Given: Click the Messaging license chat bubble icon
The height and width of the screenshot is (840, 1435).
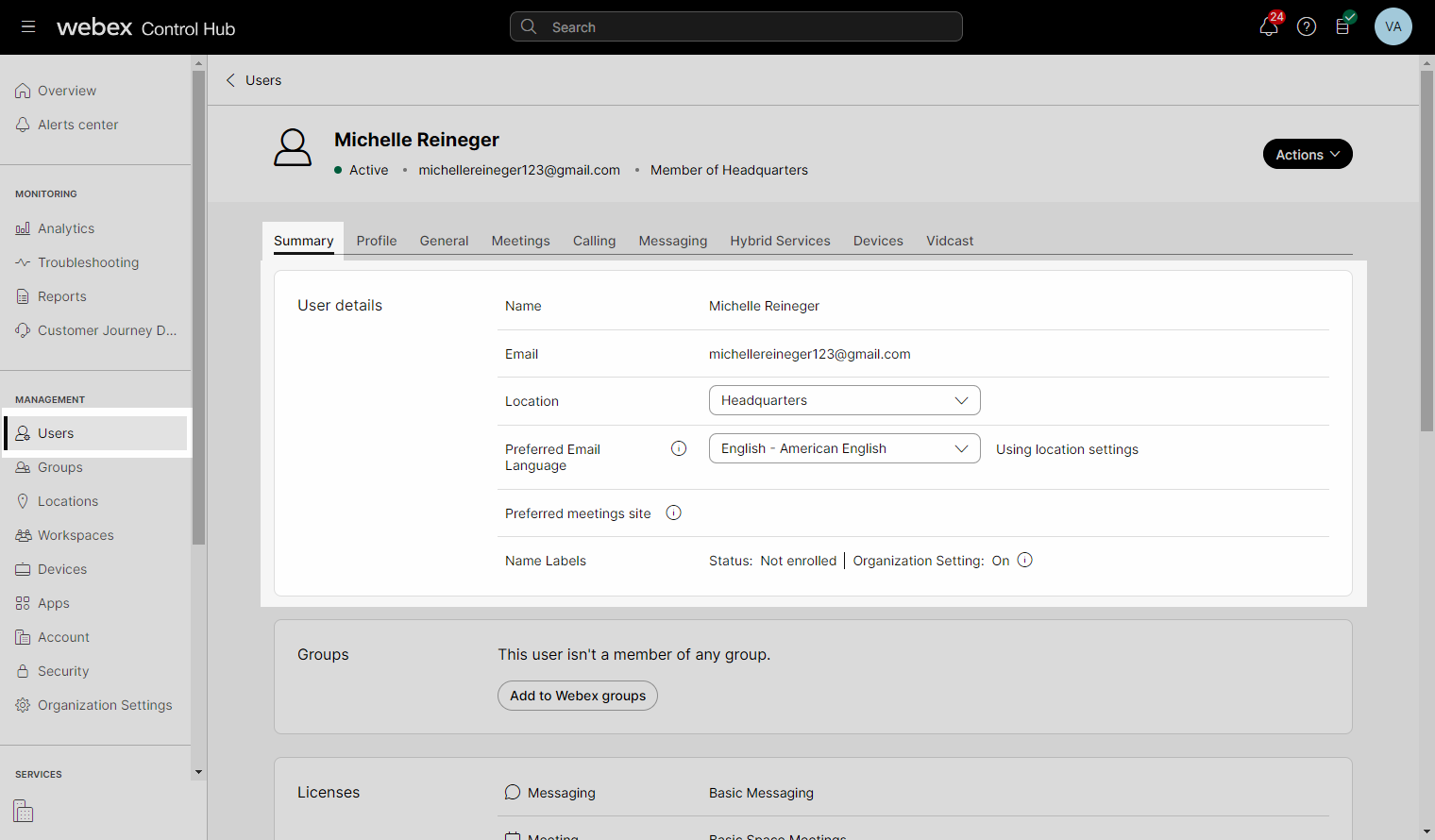Looking at the screenshot, I should pyautogui.click(x=513, y=792).
